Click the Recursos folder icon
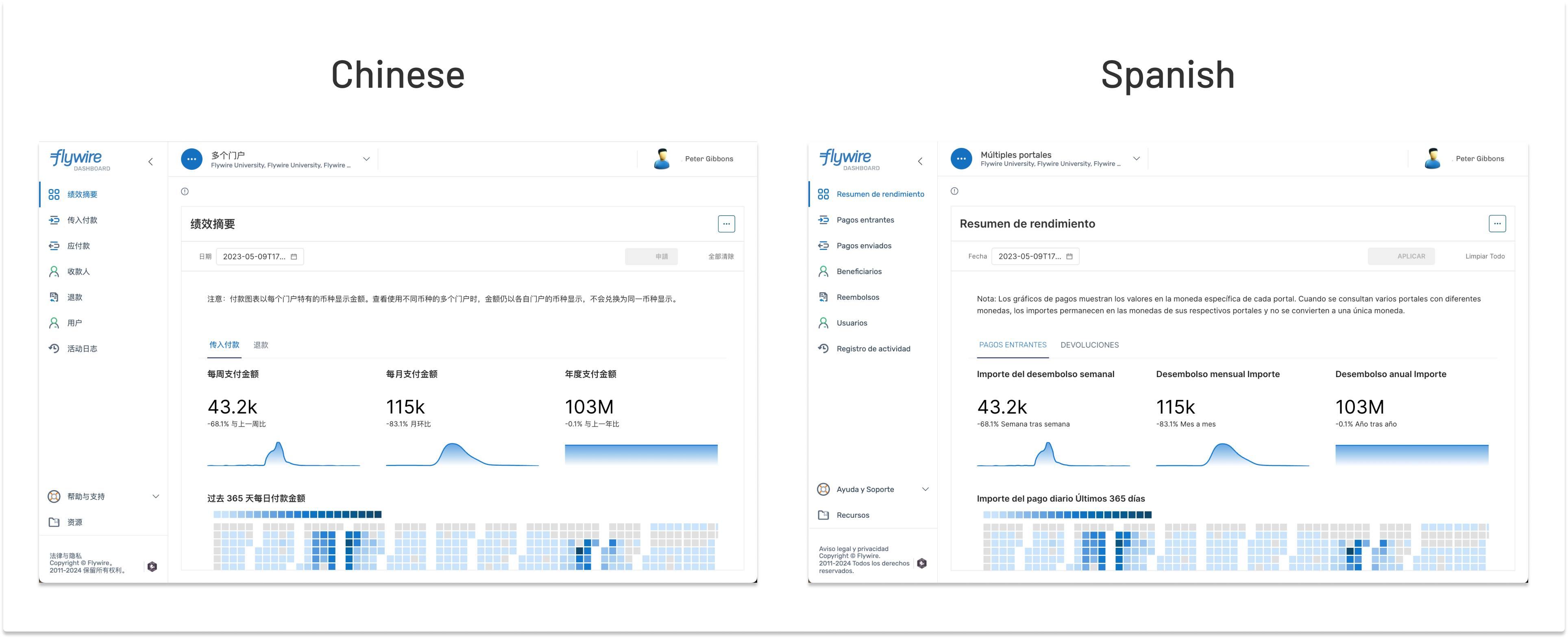The width and height of the screenshot is (1568, 638). point(823,515)
